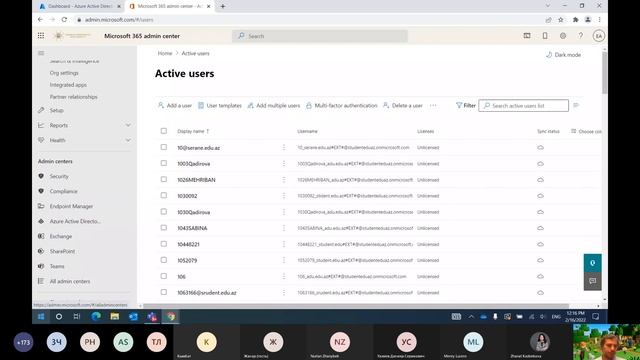Open the feedback chat button
This screenshot has width=640, height=360.
point(592,281)
